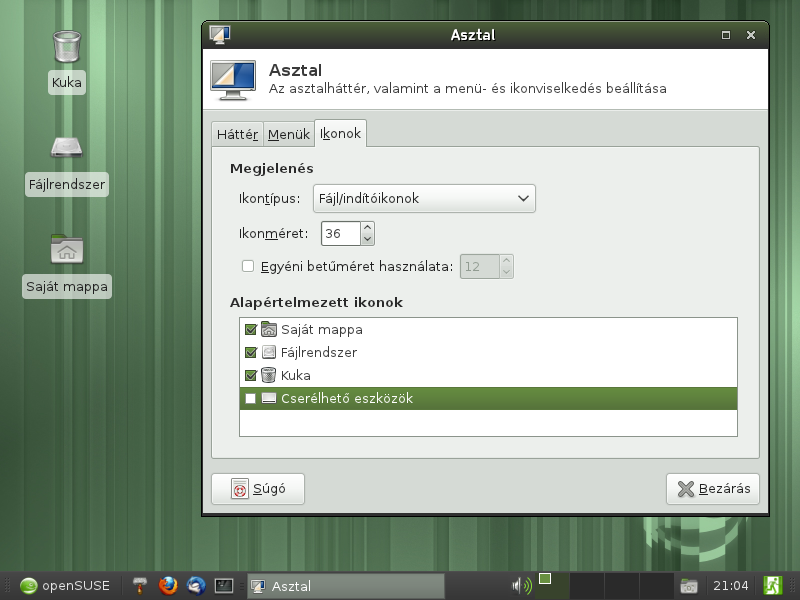Uncheck the Saját mappa checkbox
The height and width of the screenshot is (600, 800).
tap(251, 330)
